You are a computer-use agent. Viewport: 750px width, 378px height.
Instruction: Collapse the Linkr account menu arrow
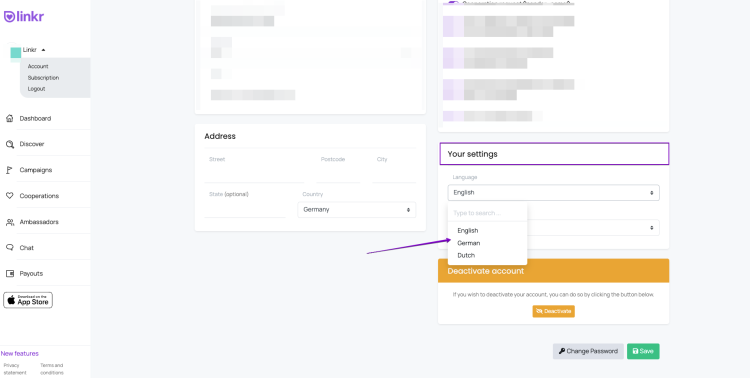(43, 50)
